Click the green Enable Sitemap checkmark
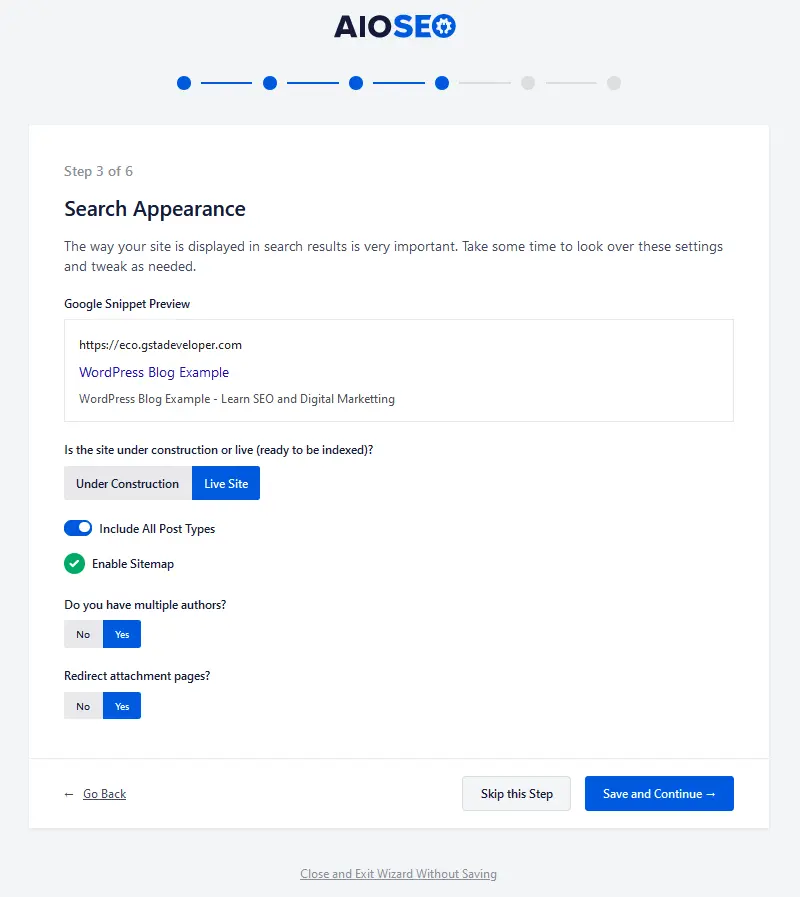Screen dimensions: 800x897 point(74,563)
